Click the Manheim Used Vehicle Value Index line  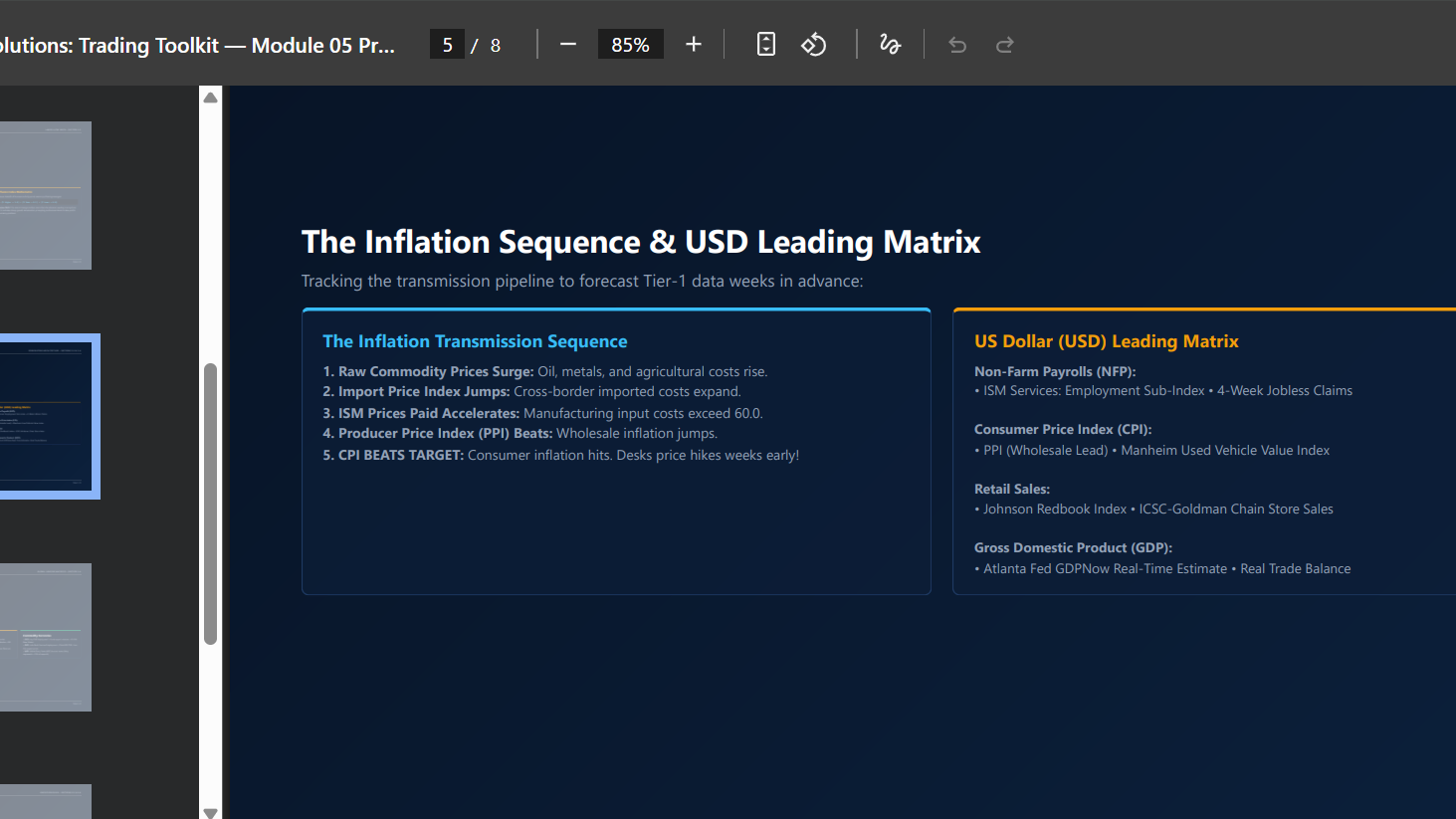click(x=1152, y=450)
